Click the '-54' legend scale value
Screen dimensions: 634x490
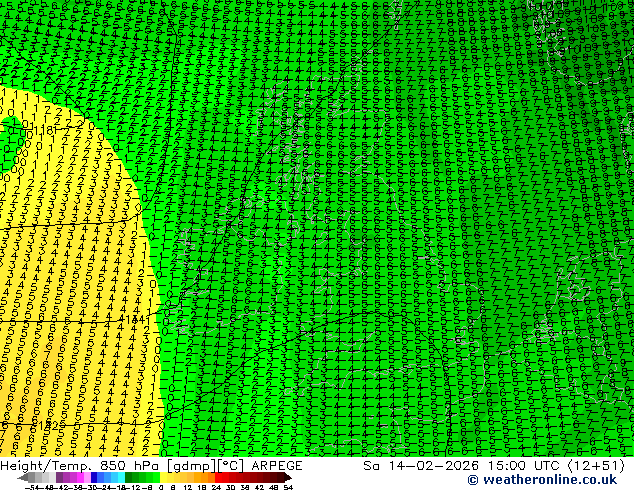coord(32,488)
